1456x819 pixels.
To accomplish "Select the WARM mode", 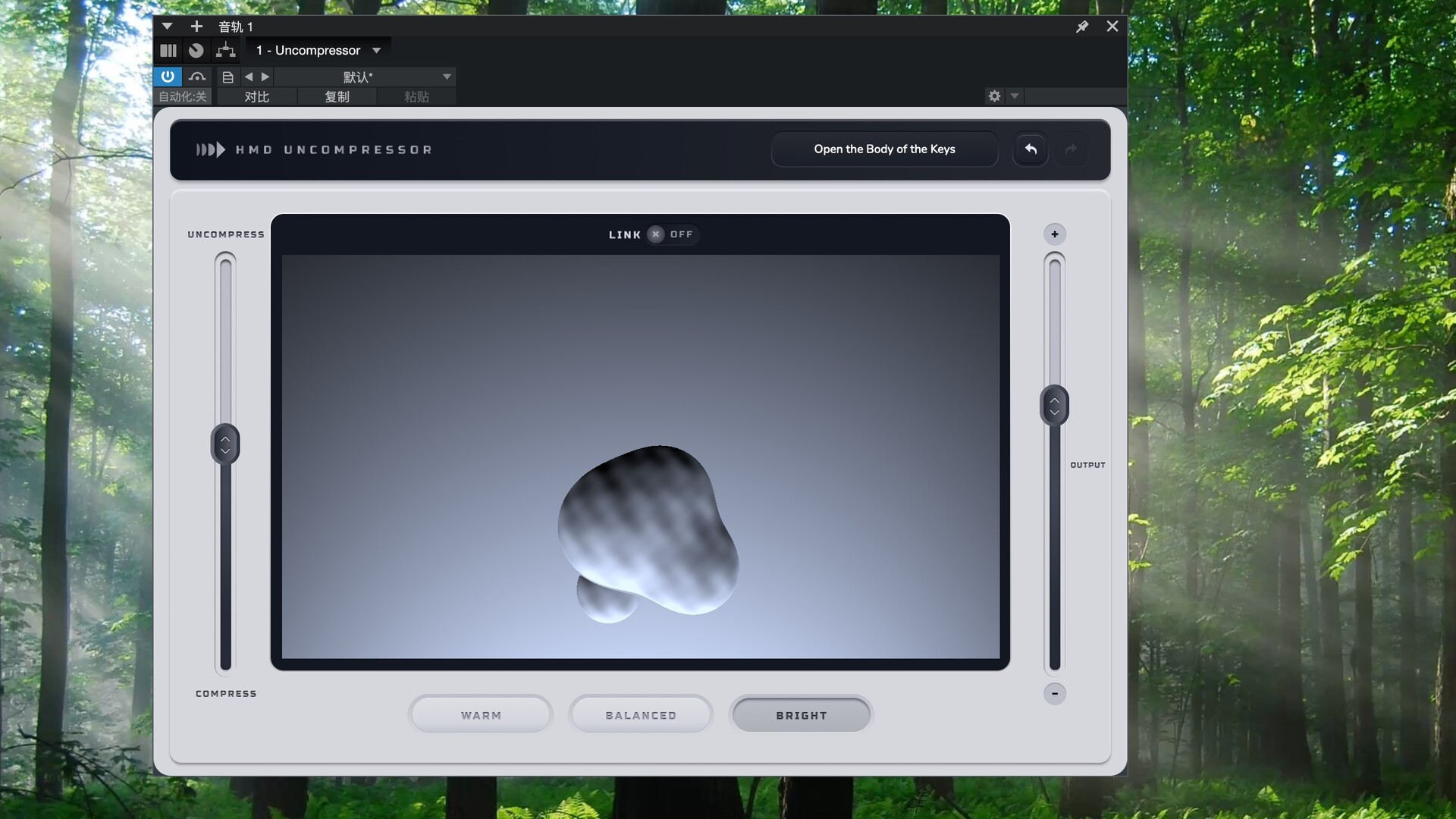I will [x=481, y=715].
